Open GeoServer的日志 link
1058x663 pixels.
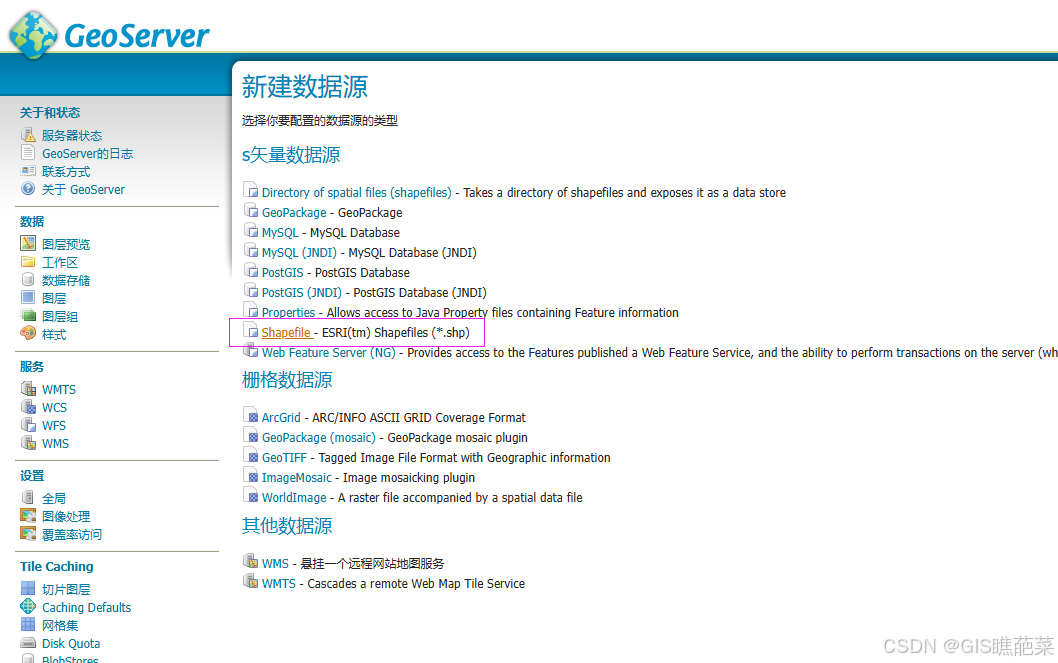87,154
